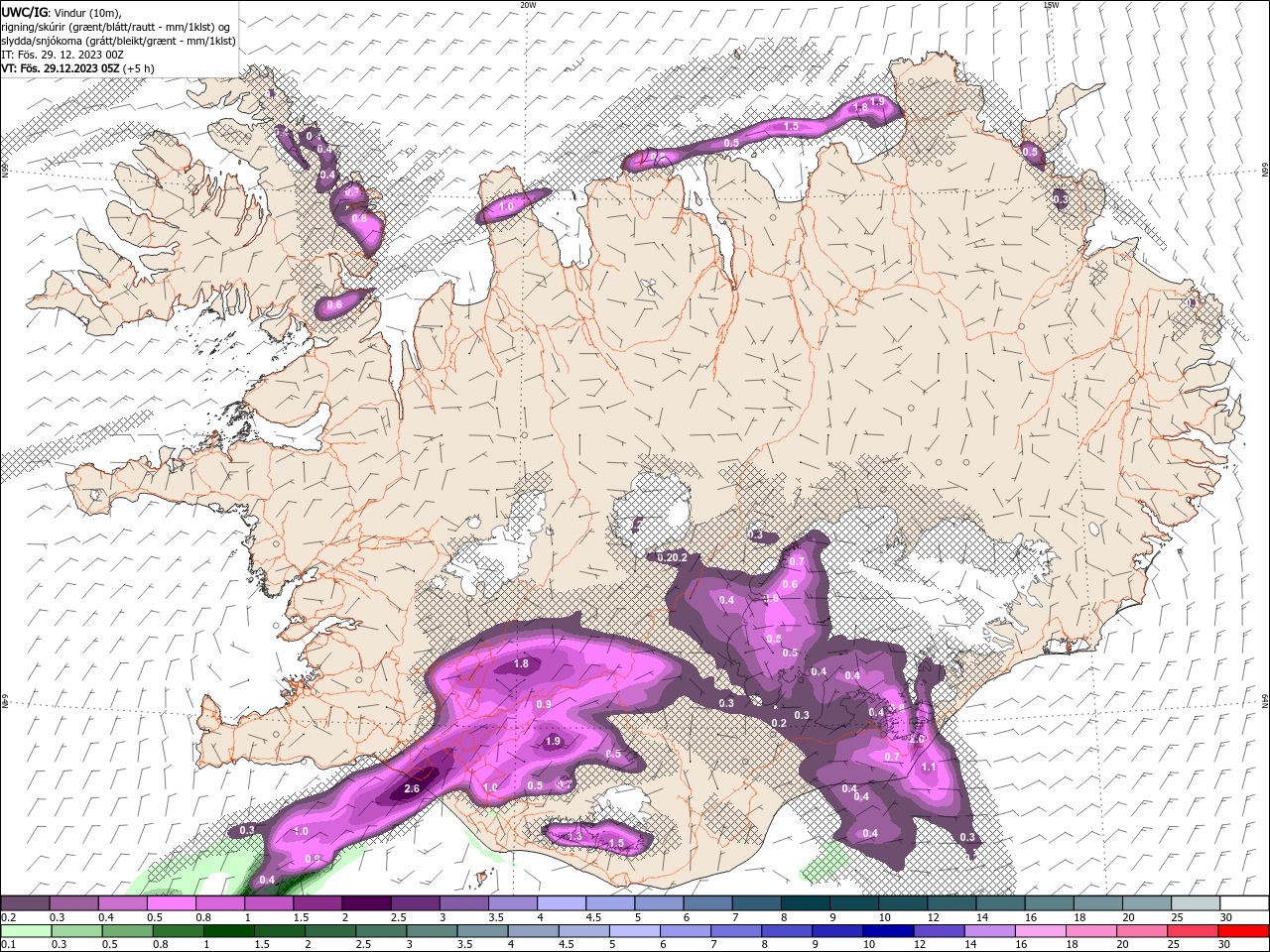Screen dimensions: 1270x952
Task: Click the '0.4' snow-scale legend label
Action: click(x=105, y=917)
